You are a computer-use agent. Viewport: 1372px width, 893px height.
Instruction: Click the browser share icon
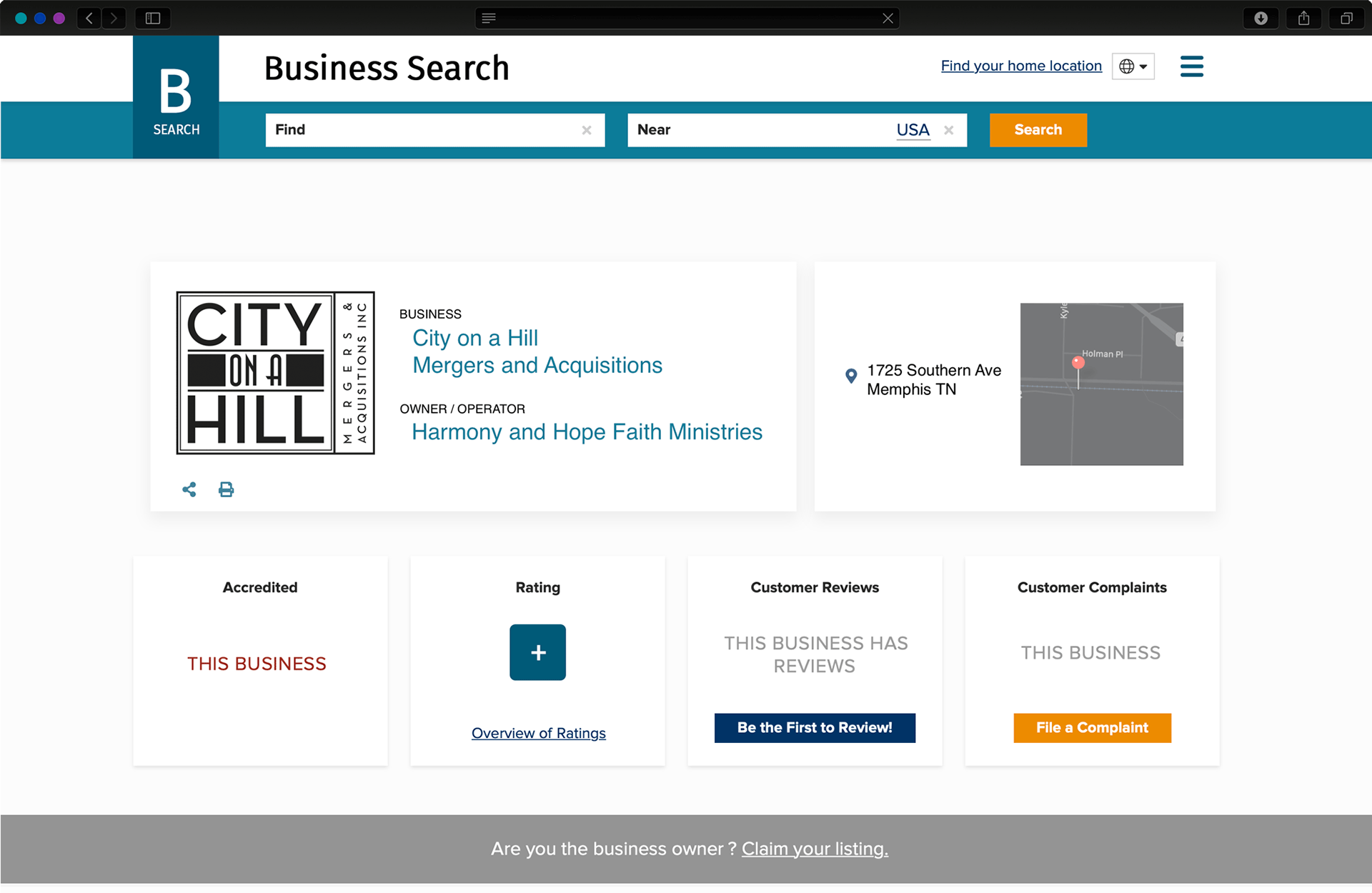(1303, 19)
